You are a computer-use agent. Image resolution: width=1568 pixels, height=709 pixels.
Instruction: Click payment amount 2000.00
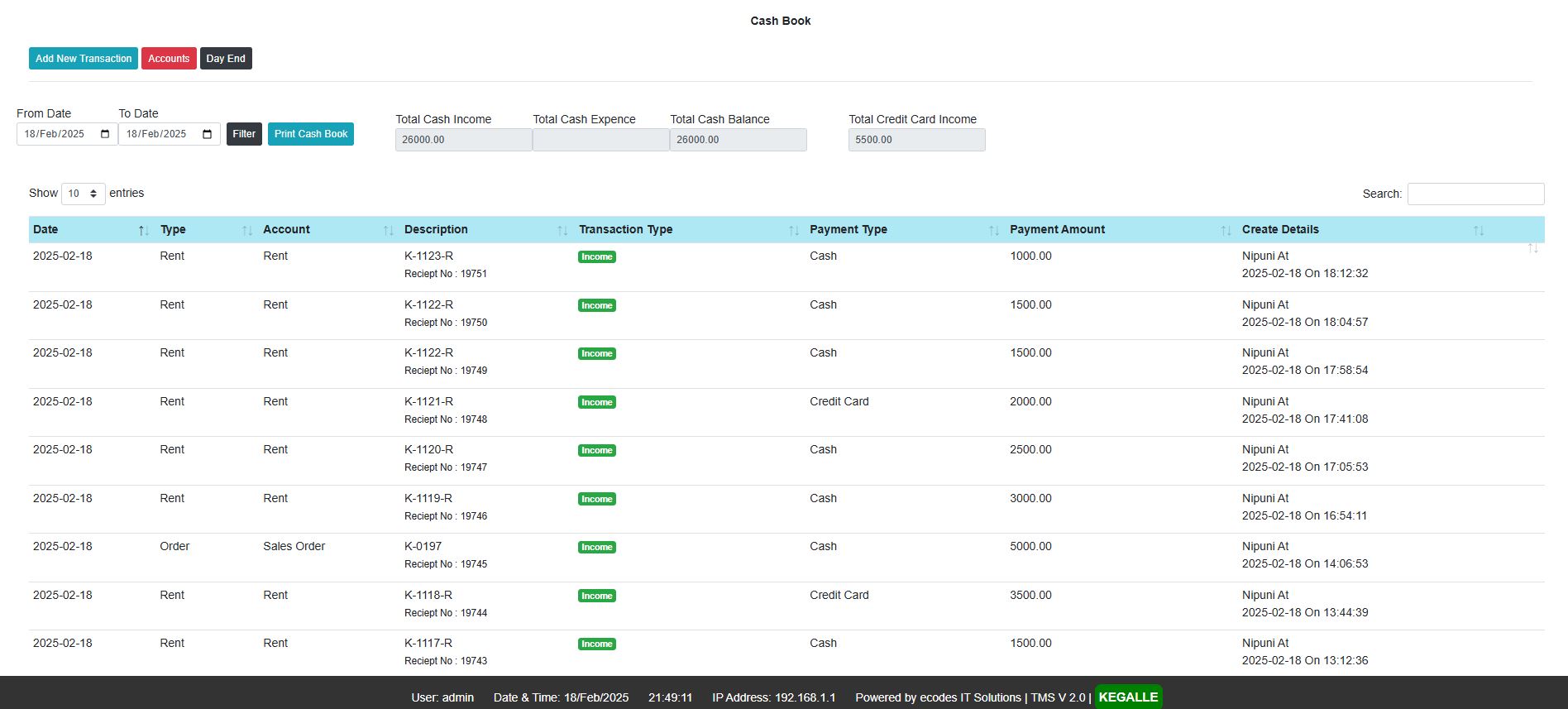click(1030, 401)
